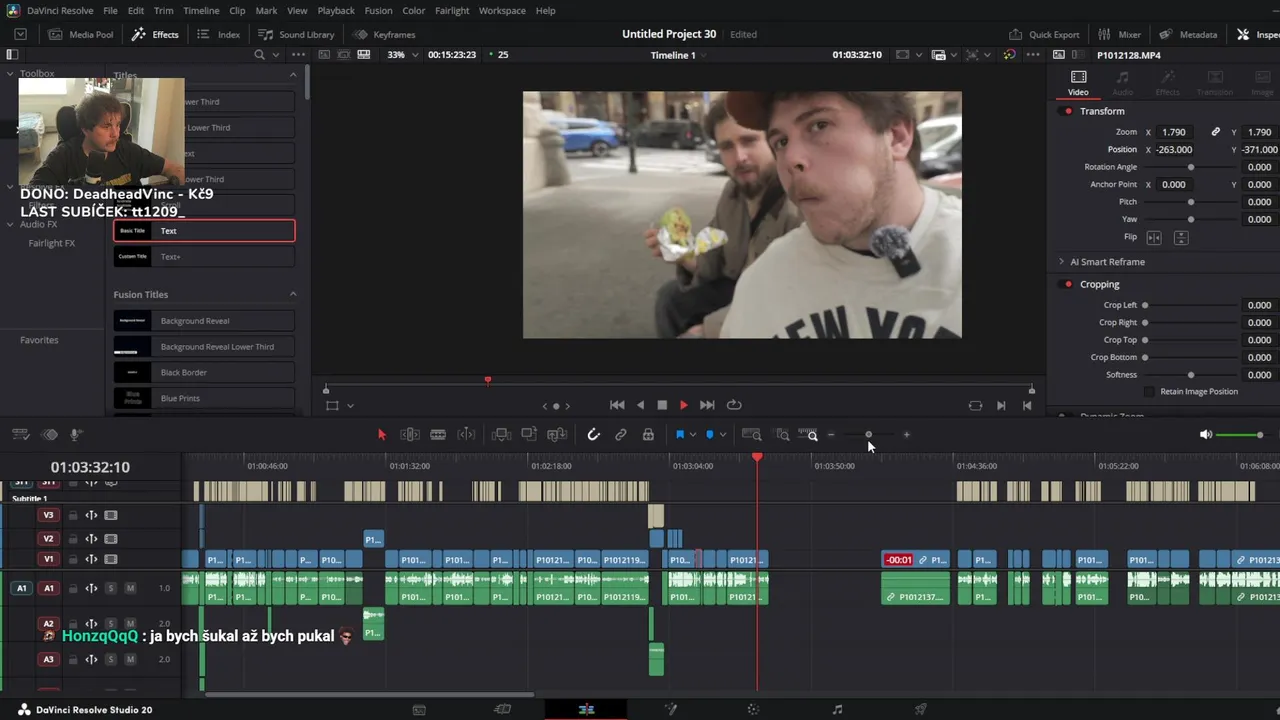Viewport: 1280px width, 720px height.
Task: Open the Sound Library panel
Action: coord(297,34)
